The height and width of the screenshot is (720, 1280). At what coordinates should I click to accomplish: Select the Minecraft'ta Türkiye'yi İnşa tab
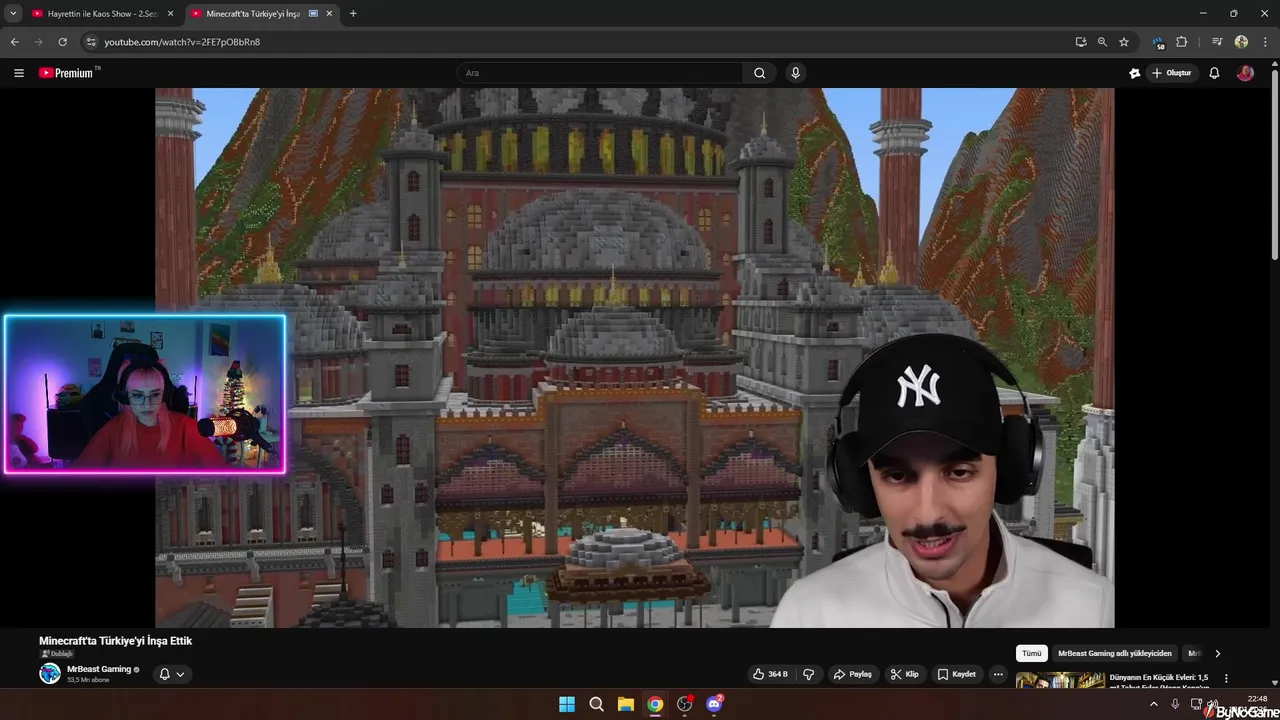tap(253, 14)
